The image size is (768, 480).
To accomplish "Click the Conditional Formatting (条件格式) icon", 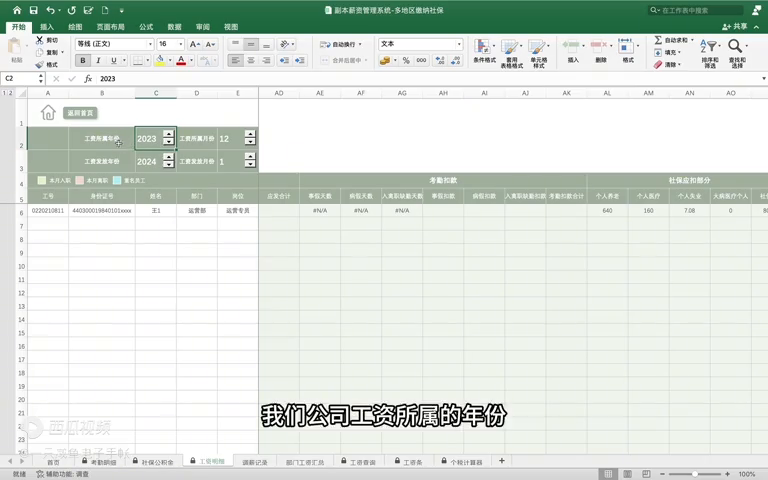I will click(484, 49).
